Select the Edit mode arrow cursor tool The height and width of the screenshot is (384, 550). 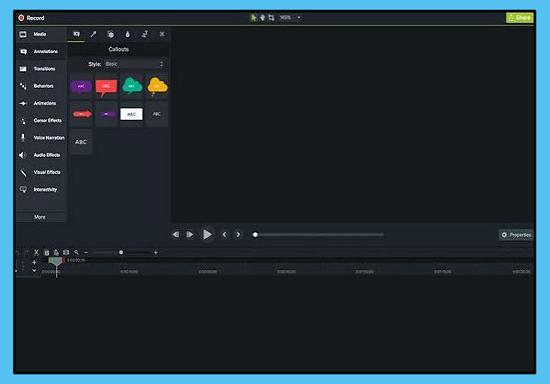pyautogui.click(x=253, y=18)
